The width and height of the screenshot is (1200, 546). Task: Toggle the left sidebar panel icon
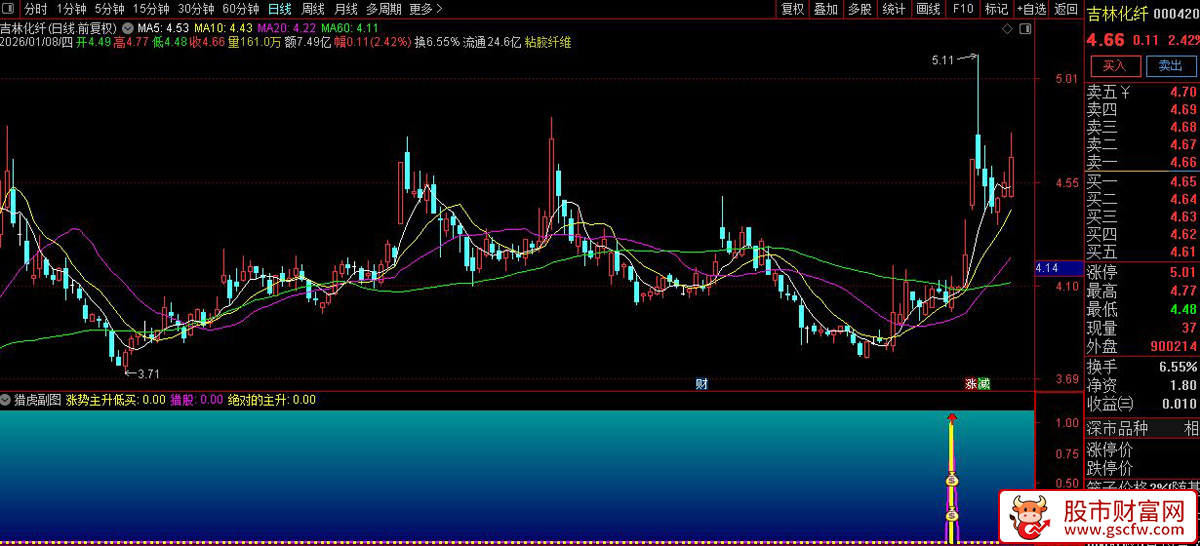coord(8,9)
